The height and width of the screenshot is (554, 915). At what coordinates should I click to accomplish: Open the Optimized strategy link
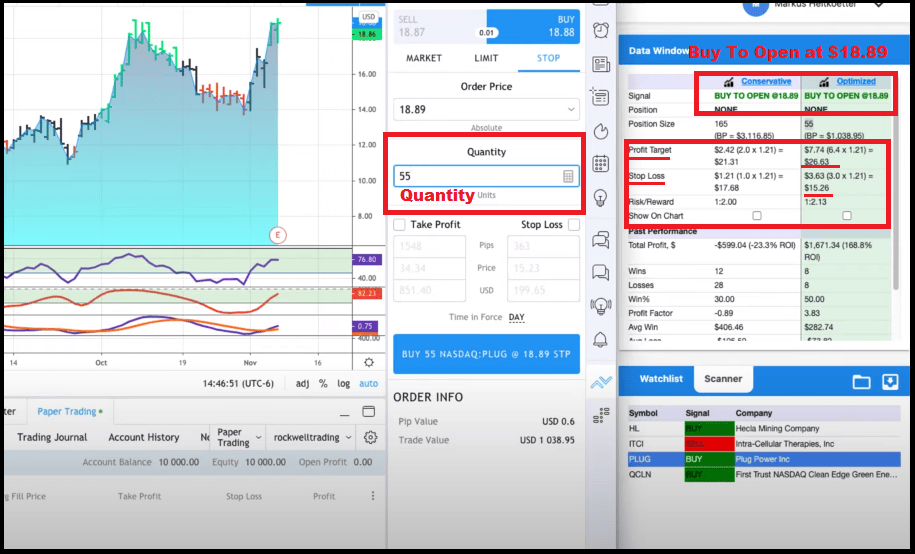pos(855,82)
